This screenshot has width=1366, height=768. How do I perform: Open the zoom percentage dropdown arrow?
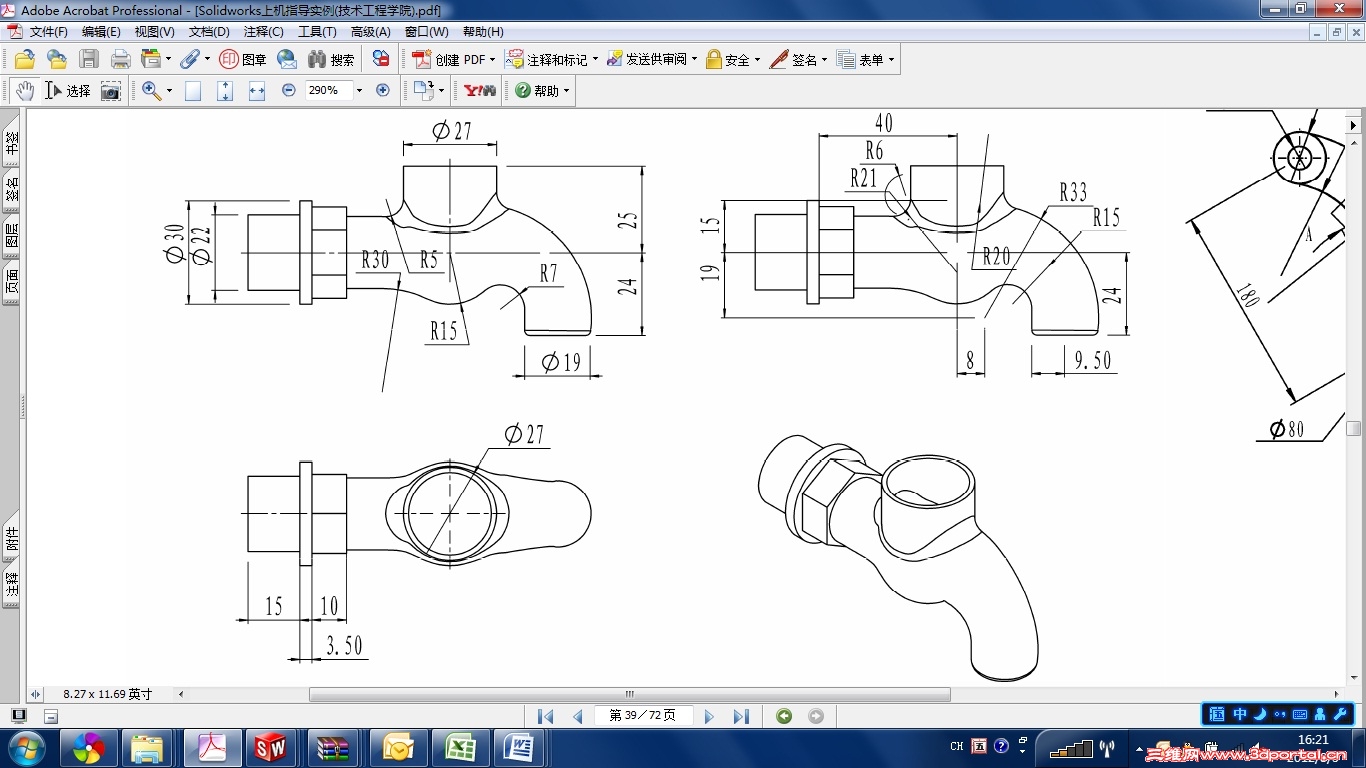pyautogui.click(x=359, y=90)
